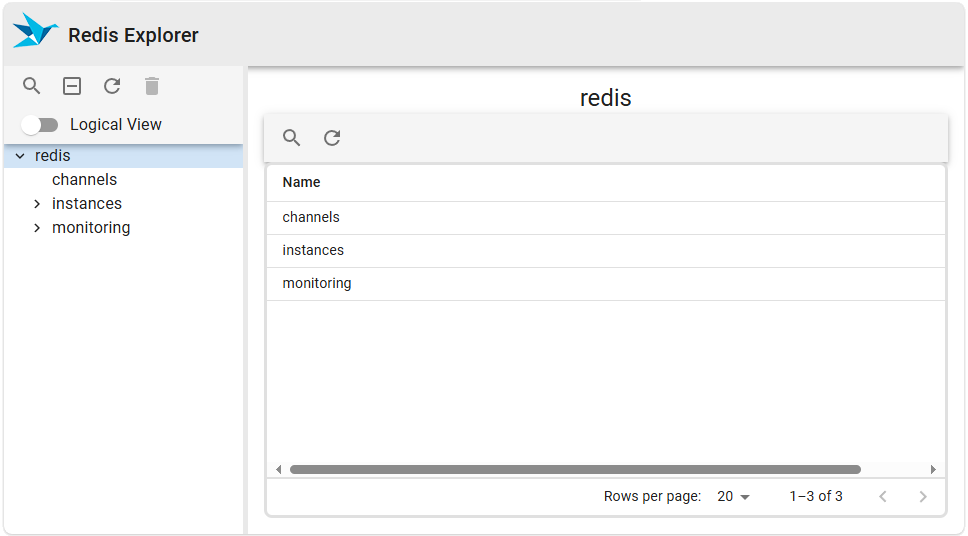
Task: Open search in the left tree toolbar
Action: (32, 86)
